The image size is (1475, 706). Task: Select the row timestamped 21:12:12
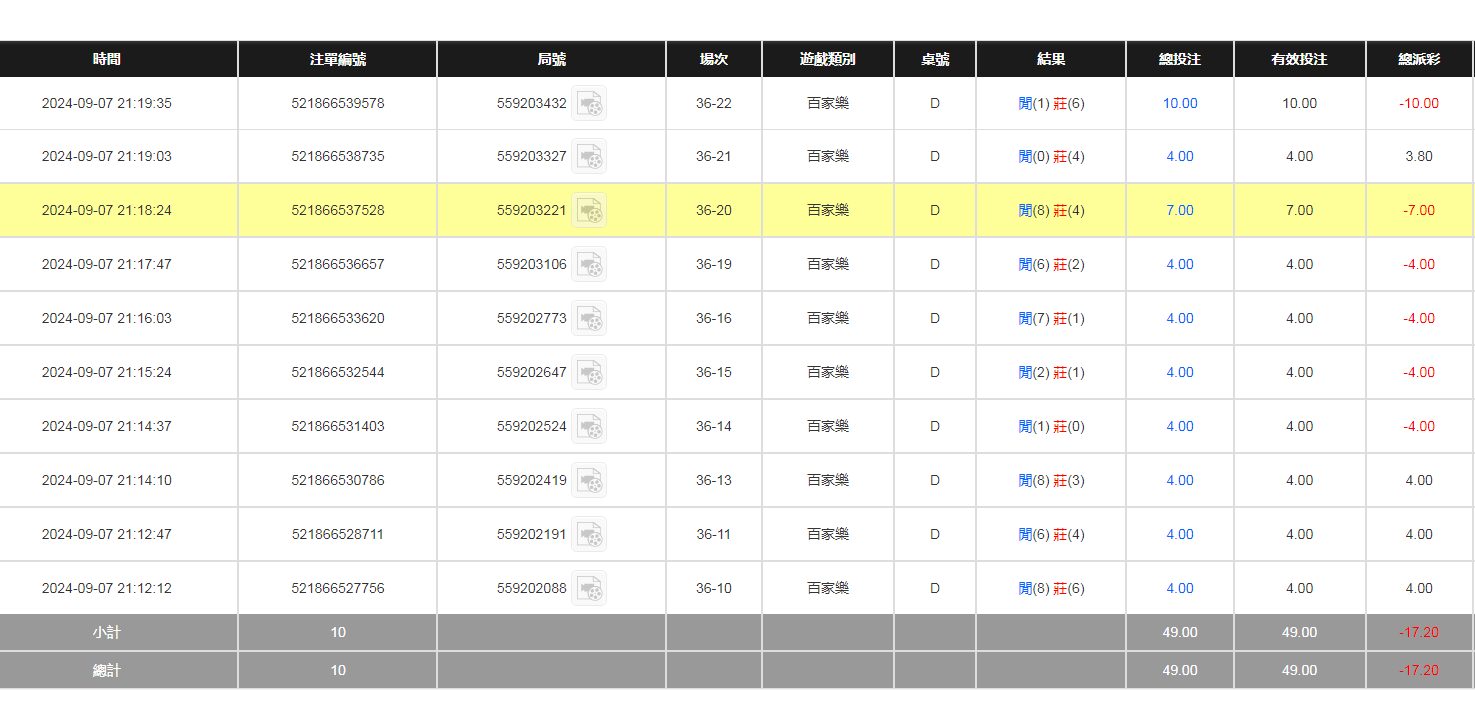[107, 589]
